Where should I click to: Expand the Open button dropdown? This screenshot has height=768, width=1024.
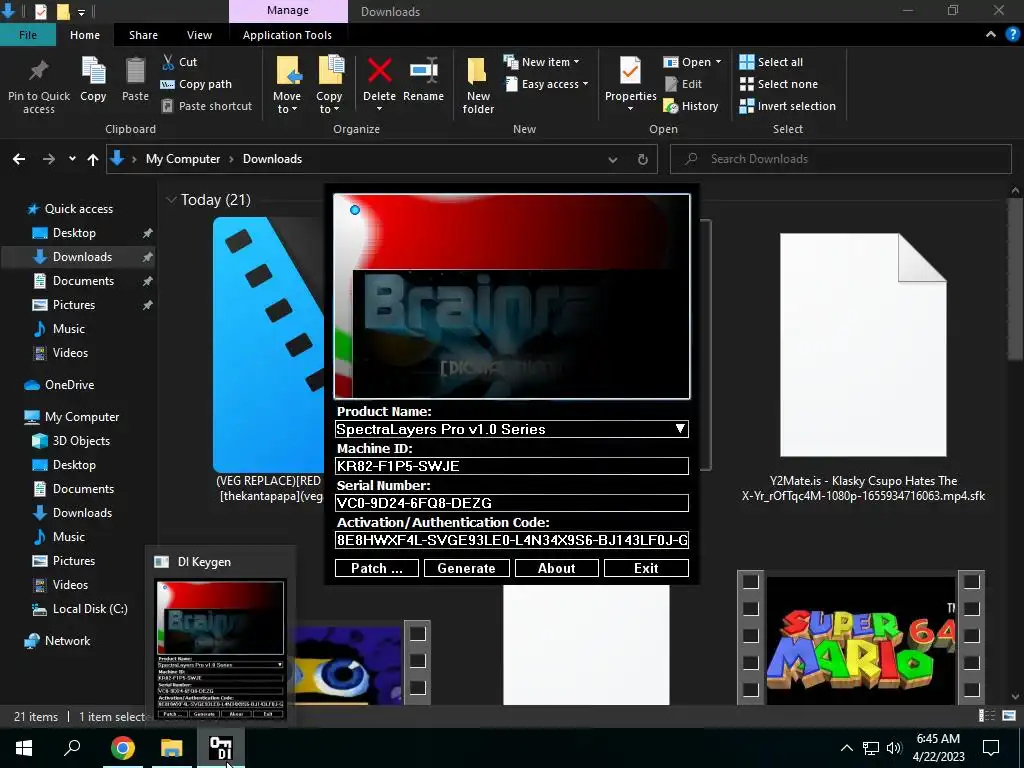coord(718,62)
